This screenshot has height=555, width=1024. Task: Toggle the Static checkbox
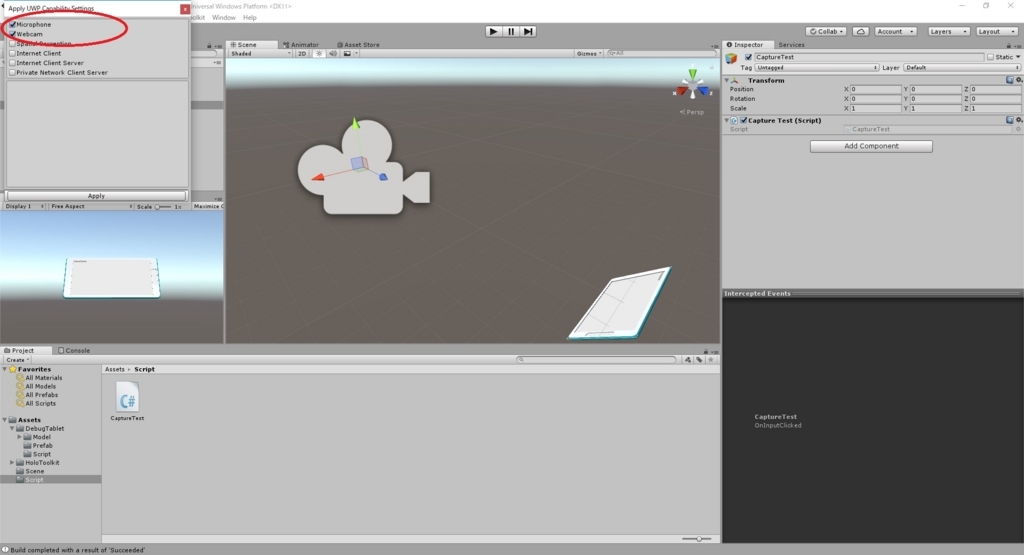click(x=990, y=57)
